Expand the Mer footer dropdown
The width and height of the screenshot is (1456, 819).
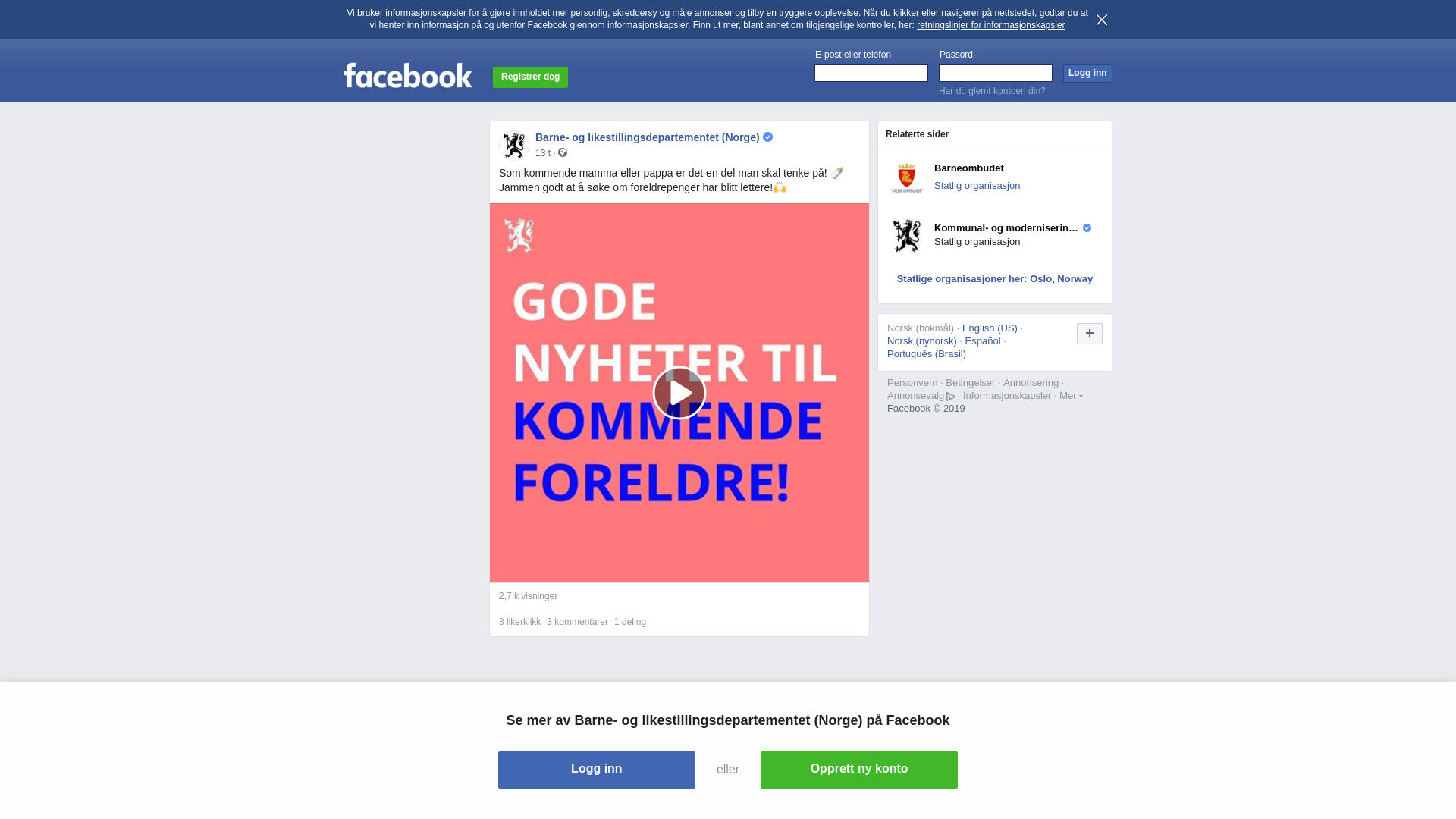click(x=1071, y=396)
